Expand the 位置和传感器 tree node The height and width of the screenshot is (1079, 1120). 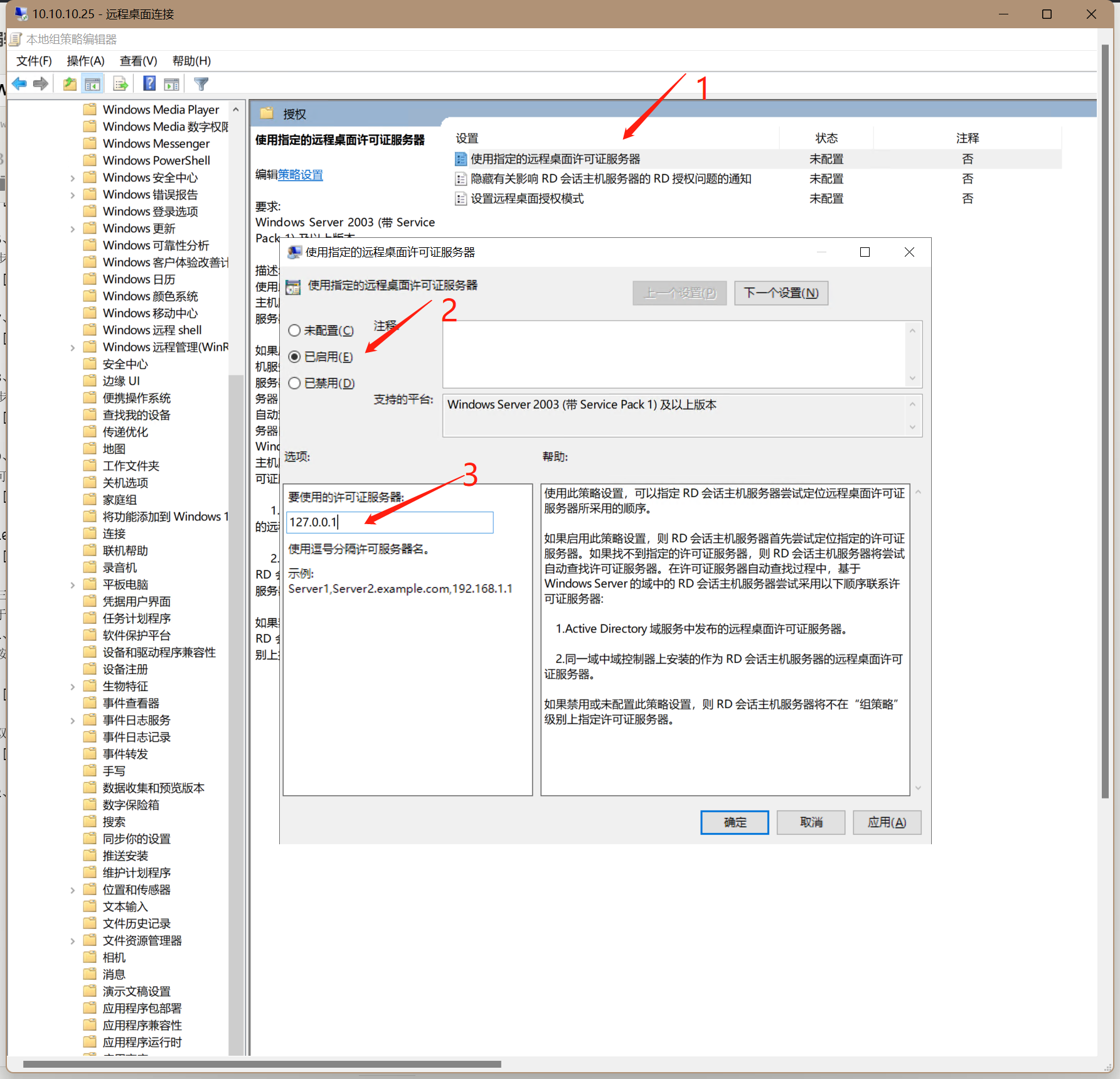point(72,889)
